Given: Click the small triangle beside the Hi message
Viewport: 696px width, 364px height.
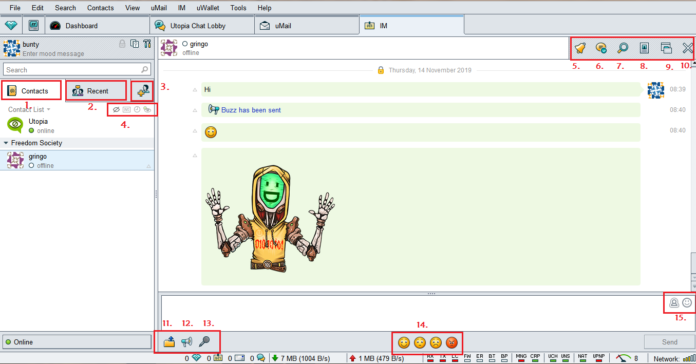Looking at the screenshot, I should [194, 90].
